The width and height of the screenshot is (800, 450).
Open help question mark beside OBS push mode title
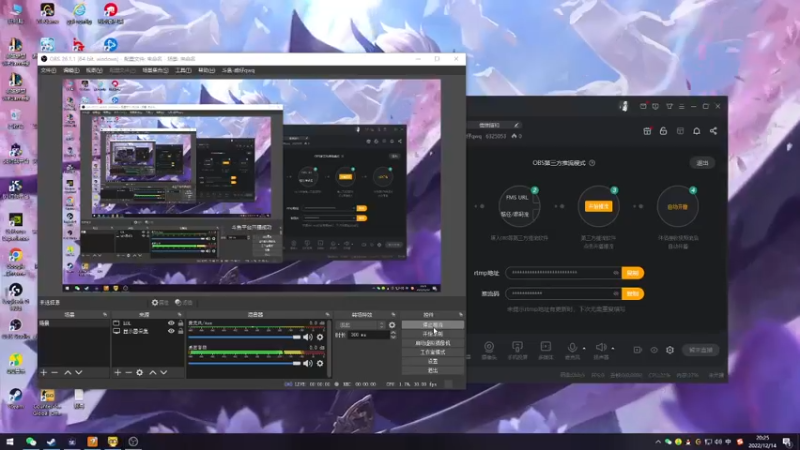point(592,163)
